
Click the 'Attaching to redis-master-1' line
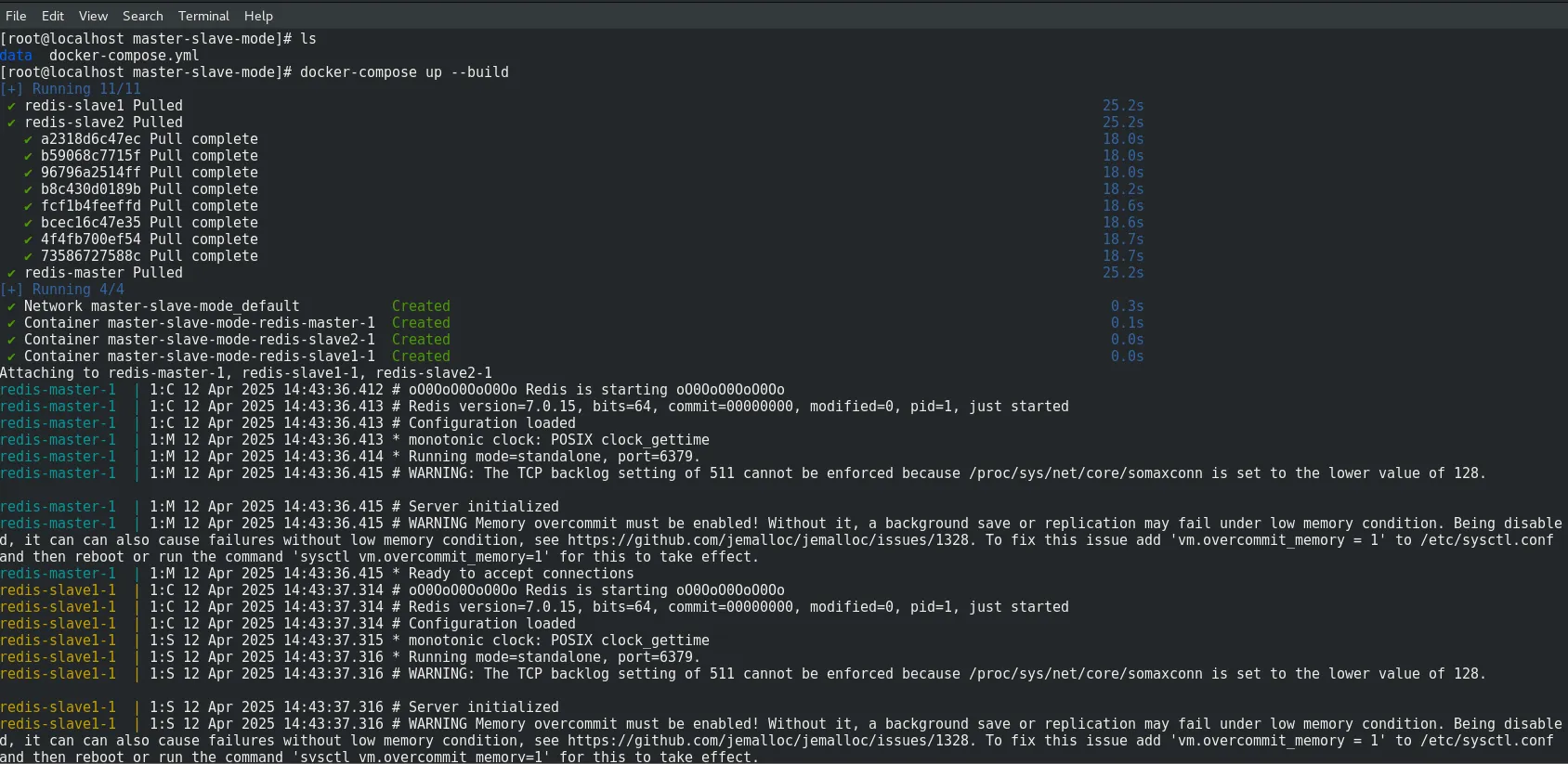click(246, 373)
